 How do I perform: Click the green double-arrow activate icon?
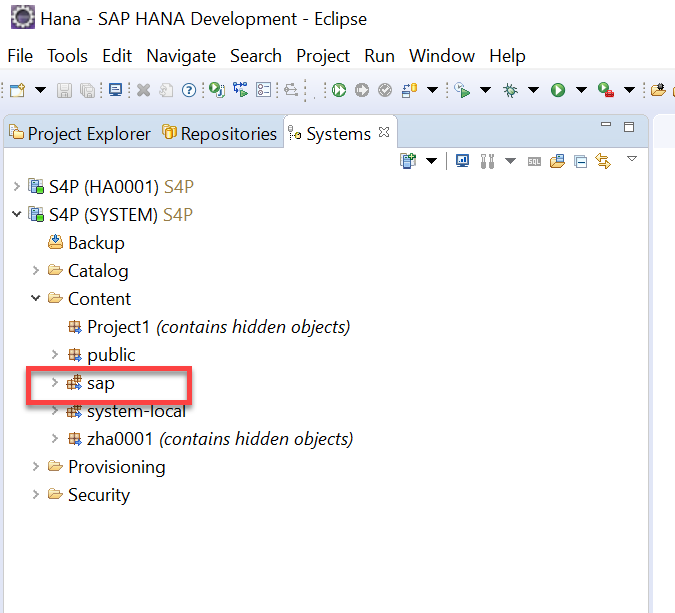point(339,90)
